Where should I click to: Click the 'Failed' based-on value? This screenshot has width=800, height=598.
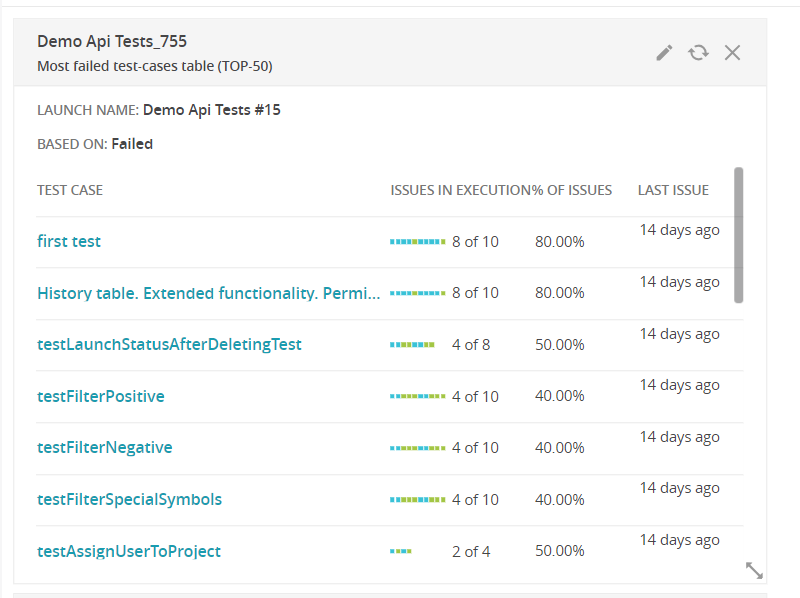pos(132,144)
